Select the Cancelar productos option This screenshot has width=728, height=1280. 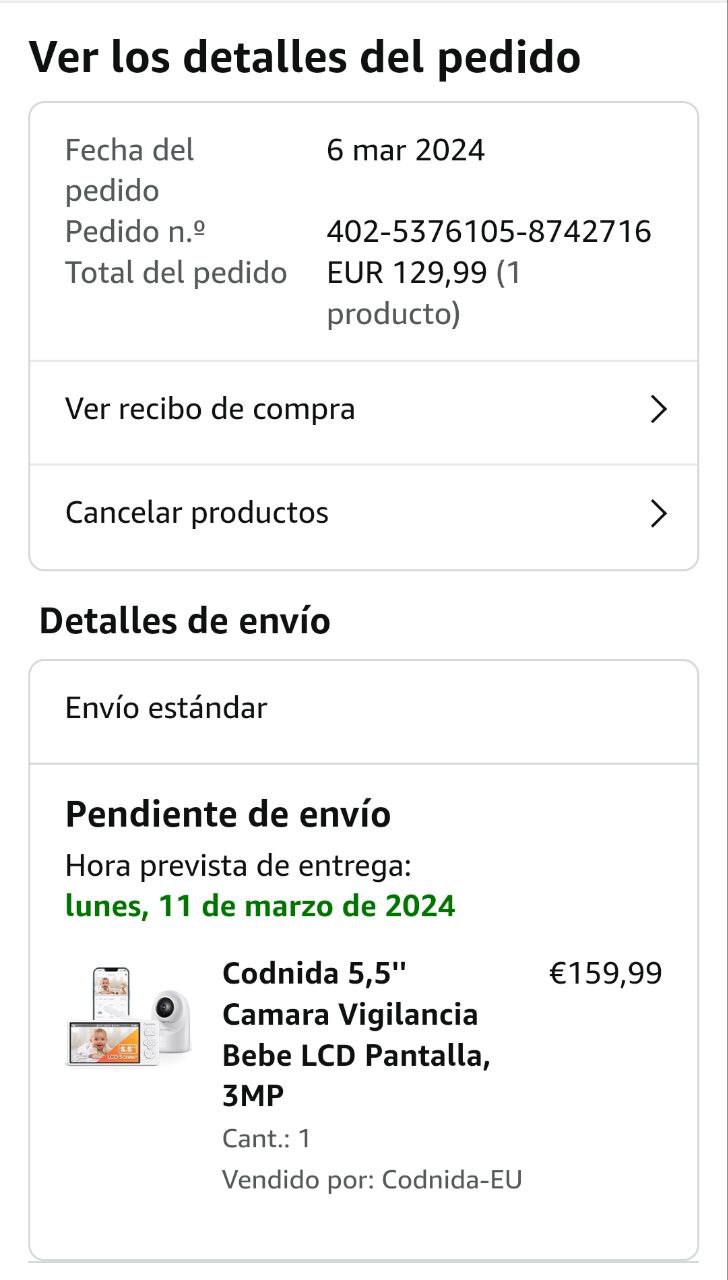[x=197, y=513]
